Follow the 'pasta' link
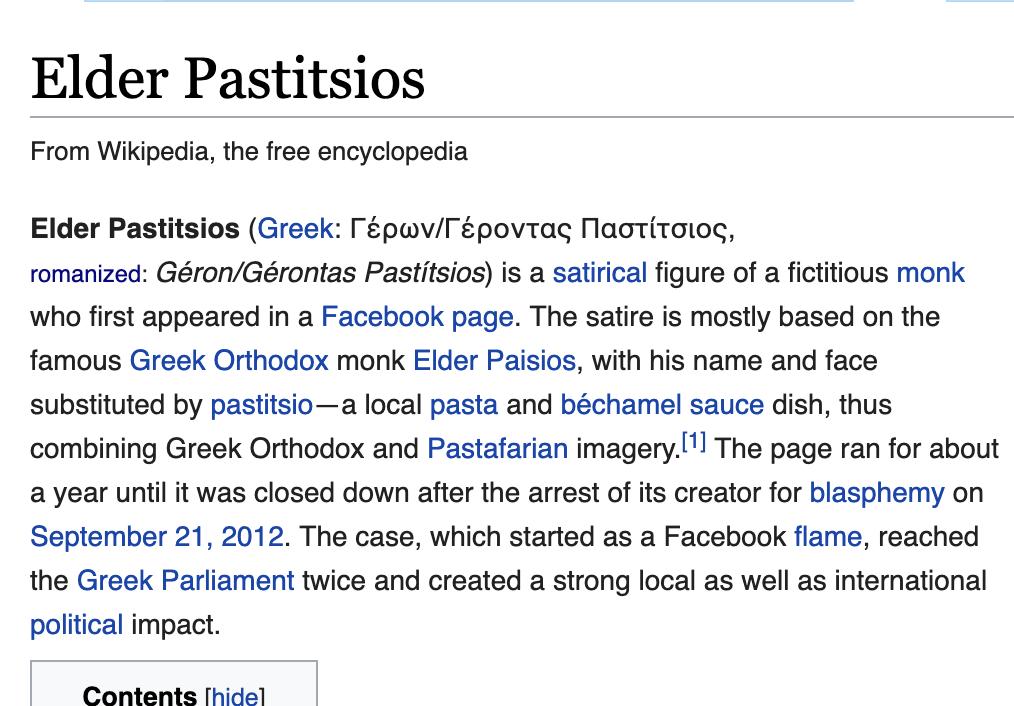The height and width of the screenshot is (706, 1014). click(463, 405)
